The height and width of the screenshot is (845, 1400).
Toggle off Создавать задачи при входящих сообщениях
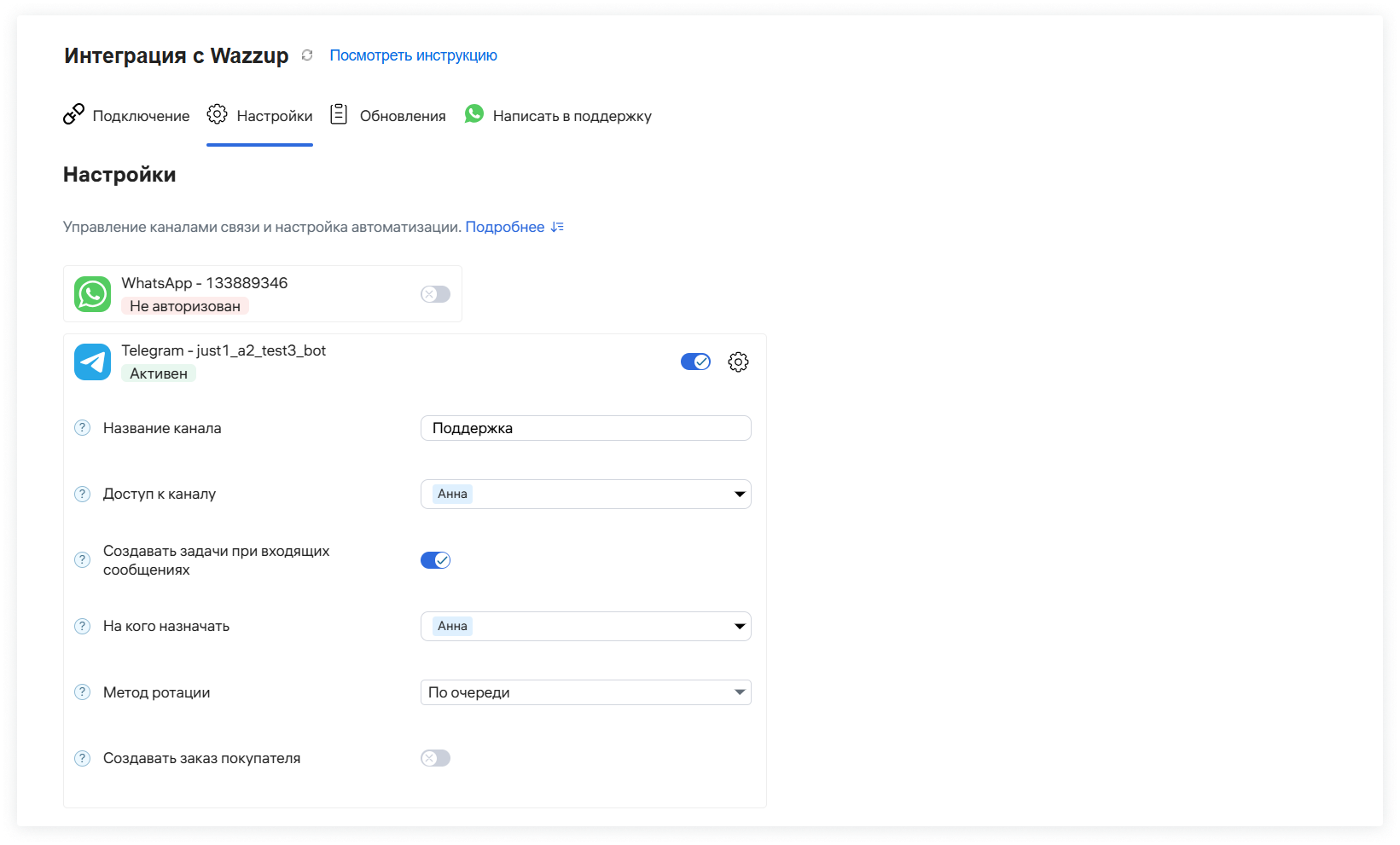pyautogui.click(x=435, y=560)
